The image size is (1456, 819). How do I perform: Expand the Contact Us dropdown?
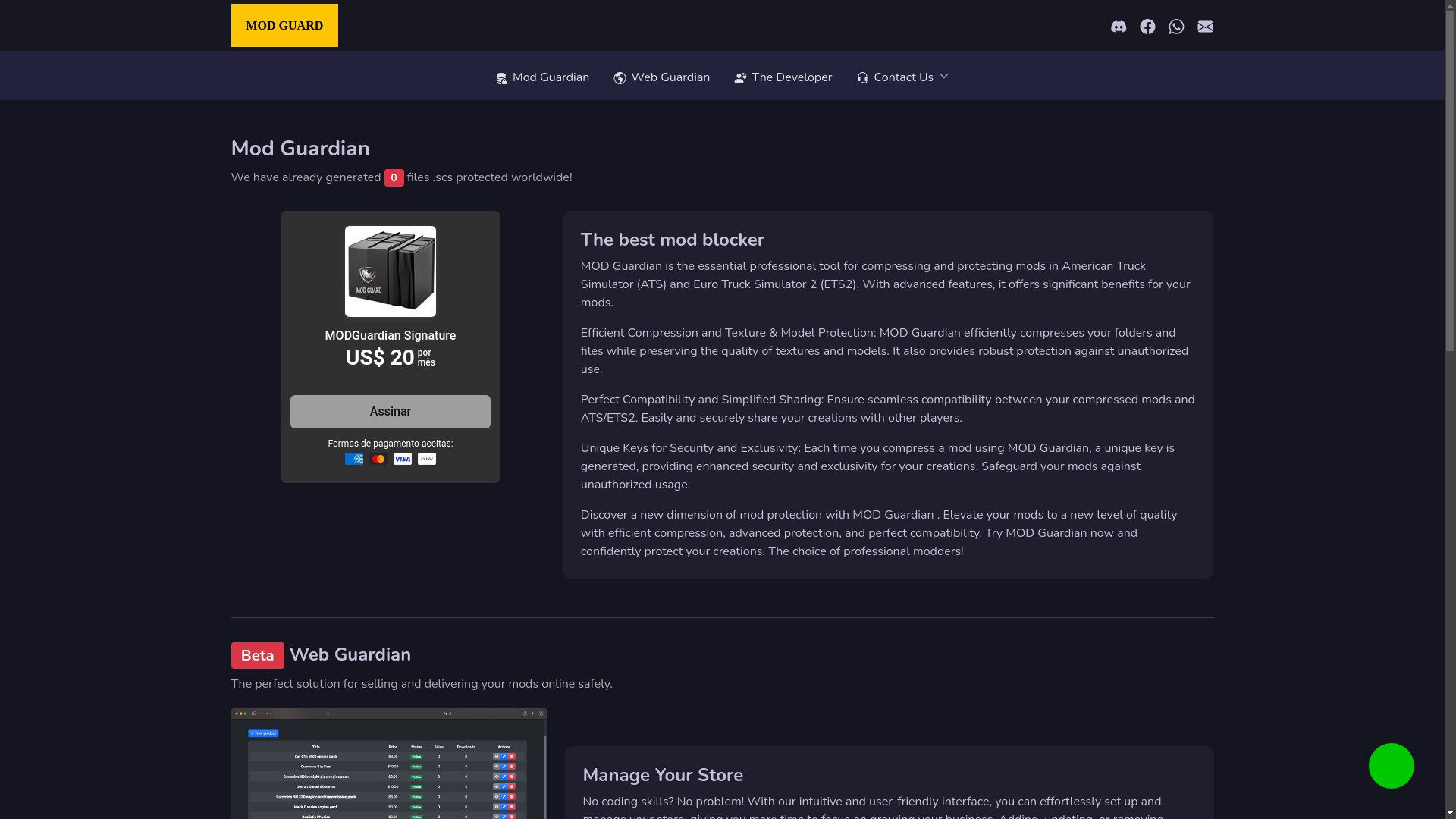[x=903, y=77]
